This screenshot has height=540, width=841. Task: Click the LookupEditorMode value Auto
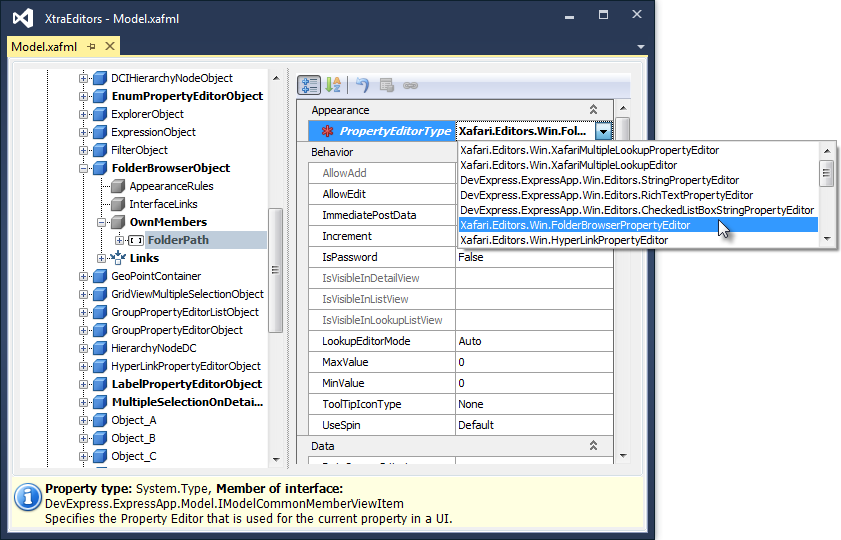coord(534,341)
